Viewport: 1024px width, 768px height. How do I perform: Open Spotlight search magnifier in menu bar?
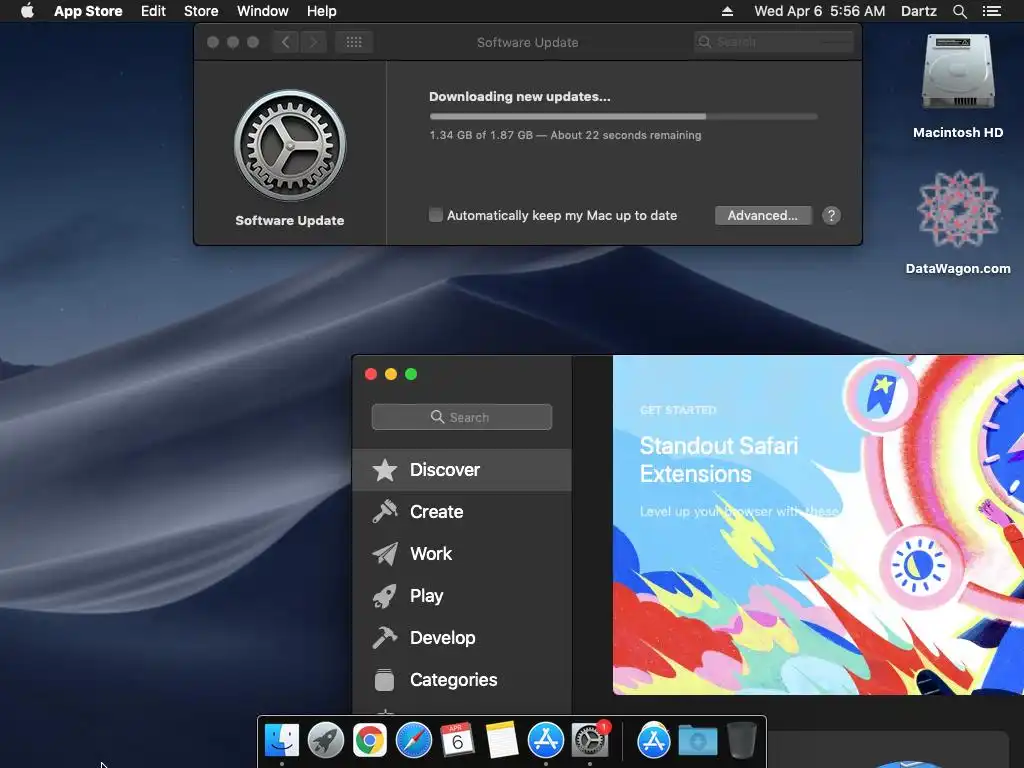click(x=959, y=11)
